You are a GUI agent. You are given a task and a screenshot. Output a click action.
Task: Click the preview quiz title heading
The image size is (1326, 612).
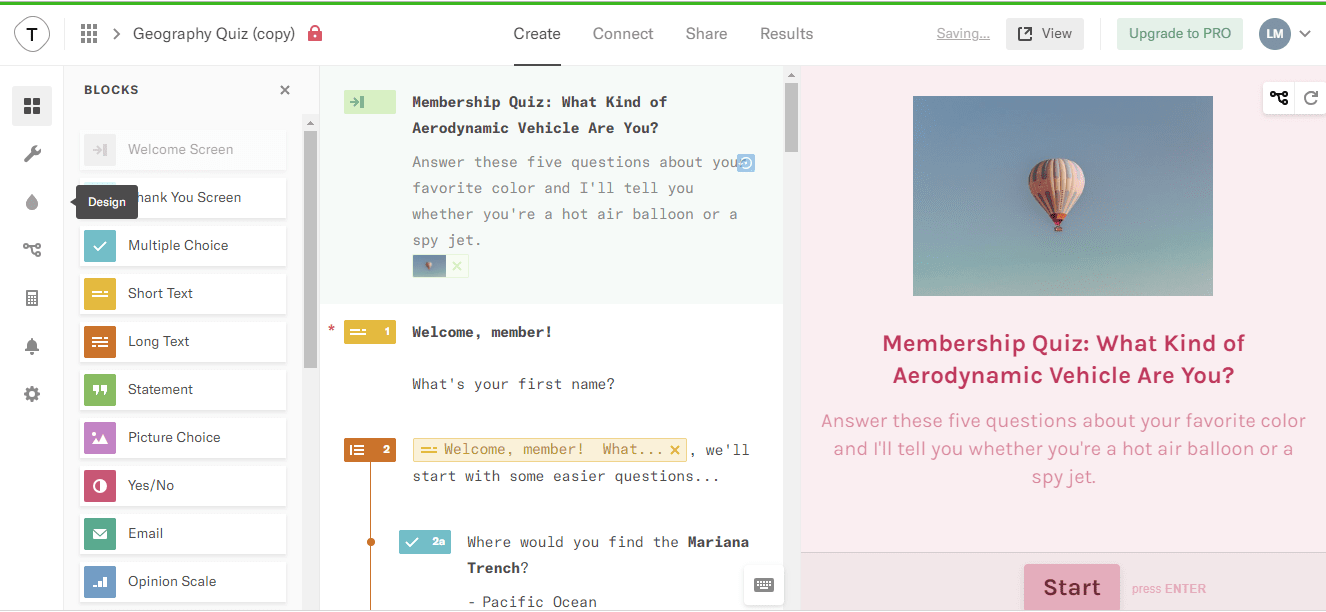1063,360
